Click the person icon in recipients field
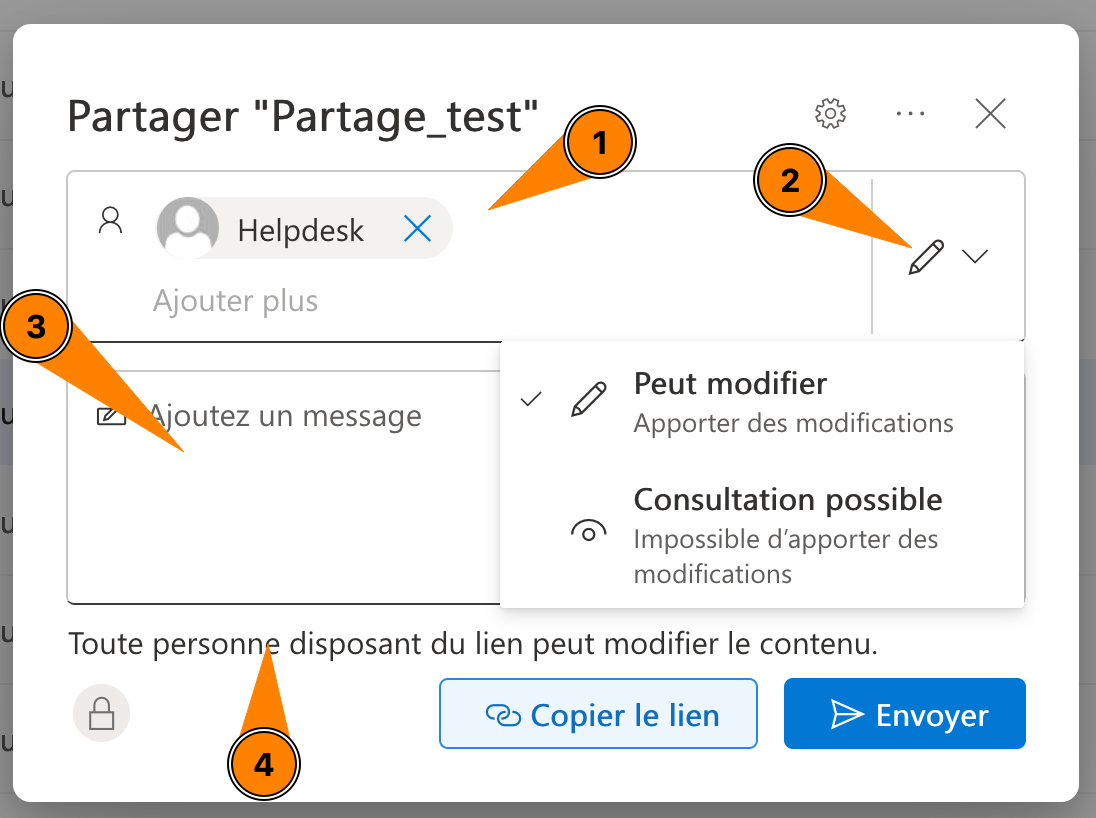The width and height of the screenshot is (1096, 818). [110, 221]
